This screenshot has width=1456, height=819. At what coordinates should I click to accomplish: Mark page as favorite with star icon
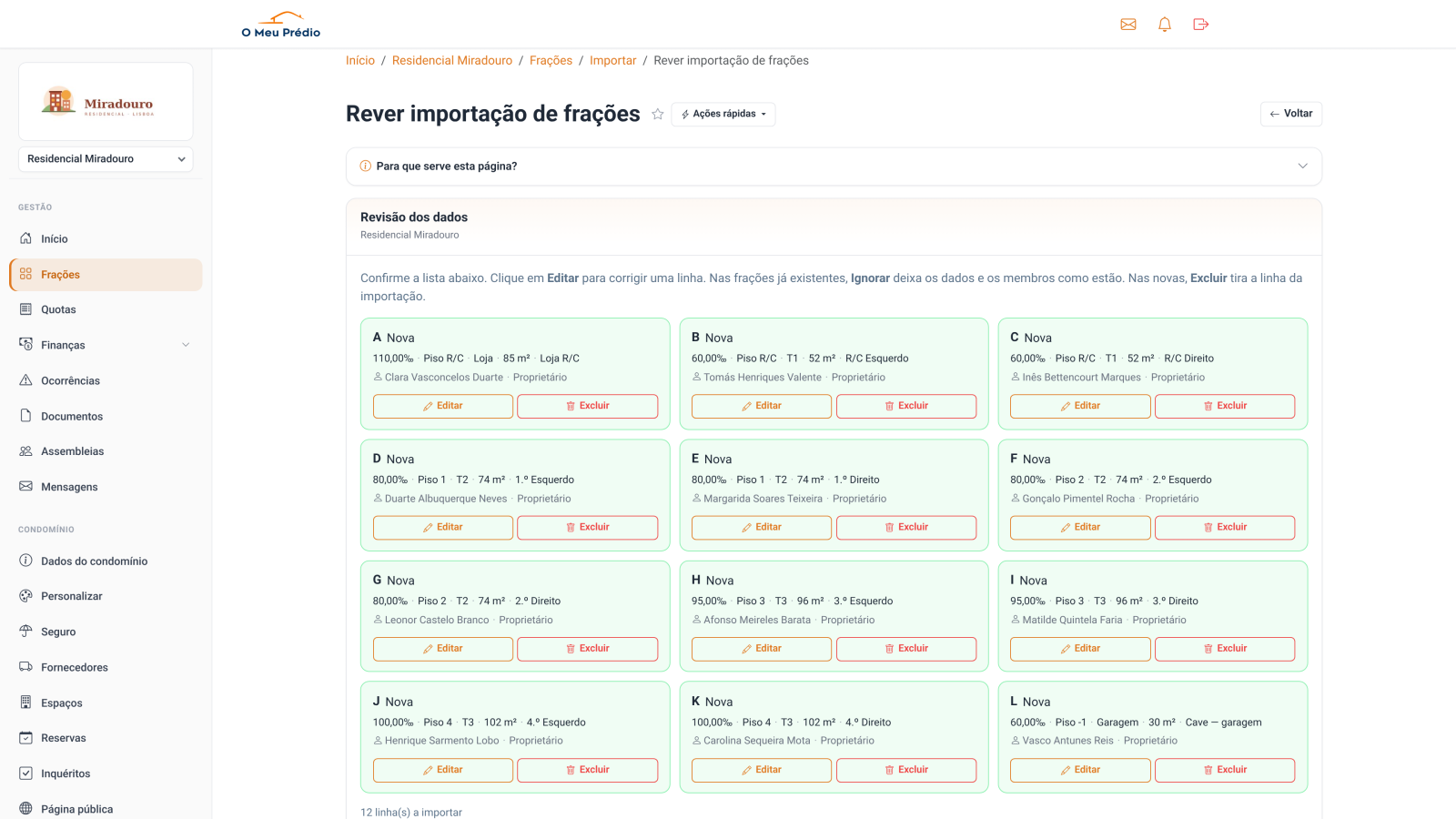pos(658,114)
